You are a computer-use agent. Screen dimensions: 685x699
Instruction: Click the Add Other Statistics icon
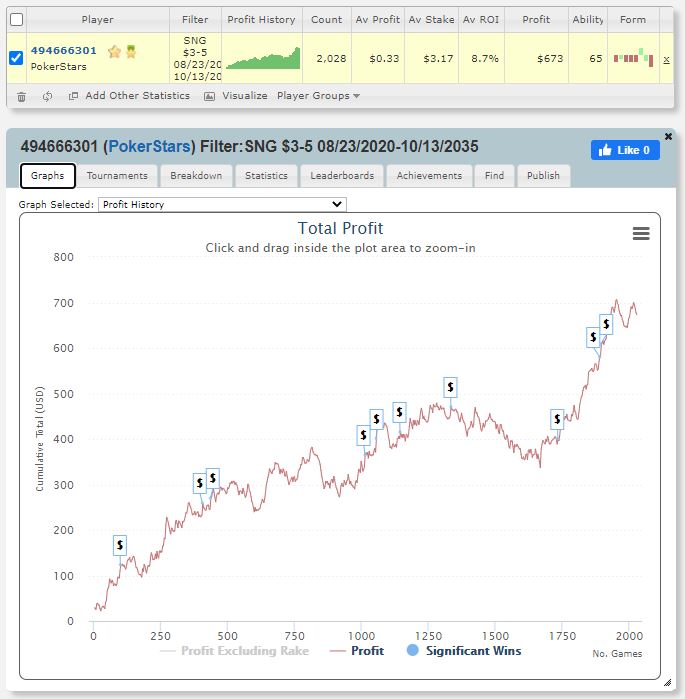[73, 96]
